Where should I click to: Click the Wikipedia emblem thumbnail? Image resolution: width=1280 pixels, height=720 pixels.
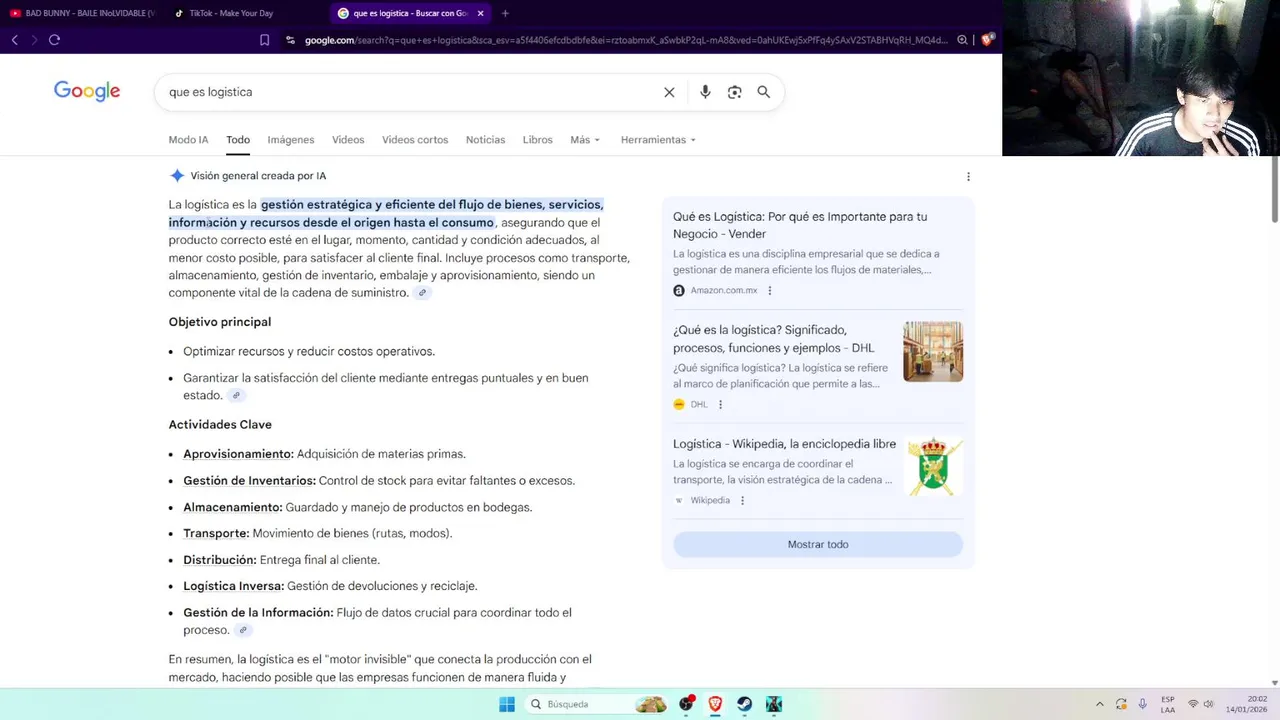(x=933, y=466)
